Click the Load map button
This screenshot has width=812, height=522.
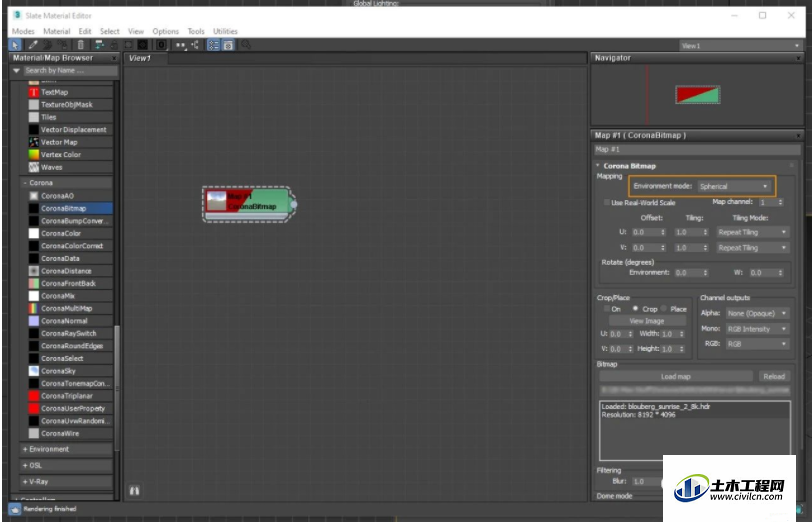[676, 376]
